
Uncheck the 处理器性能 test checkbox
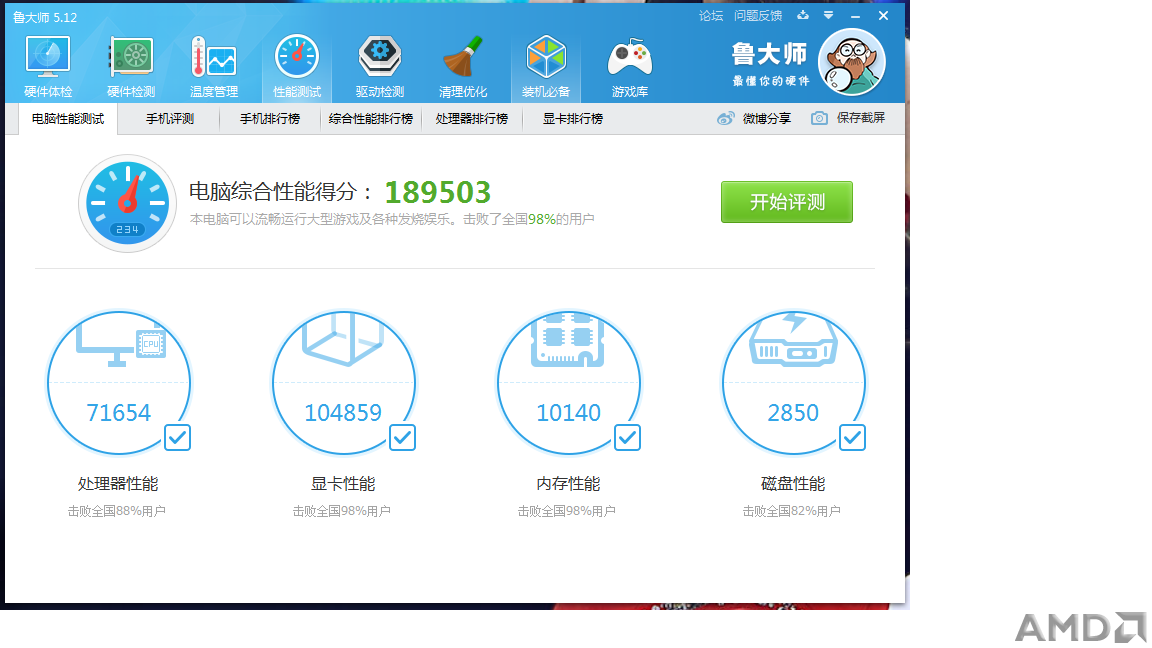coord(177,438)
